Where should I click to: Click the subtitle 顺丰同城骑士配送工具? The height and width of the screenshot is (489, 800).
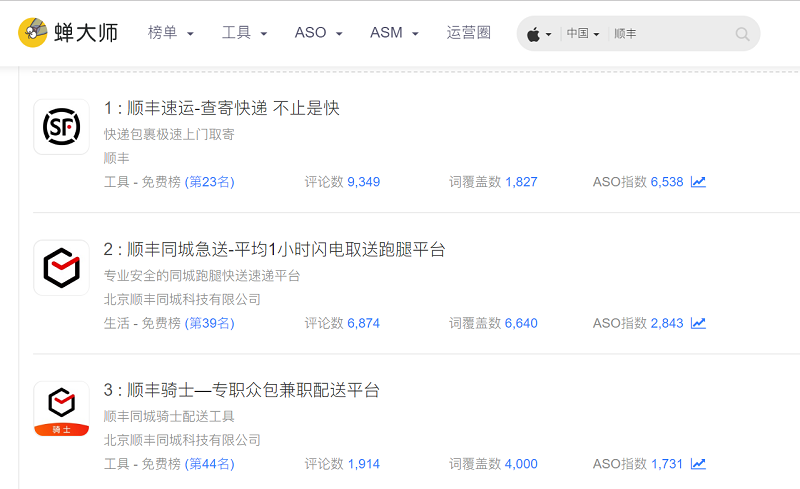(x=169, y=417)
